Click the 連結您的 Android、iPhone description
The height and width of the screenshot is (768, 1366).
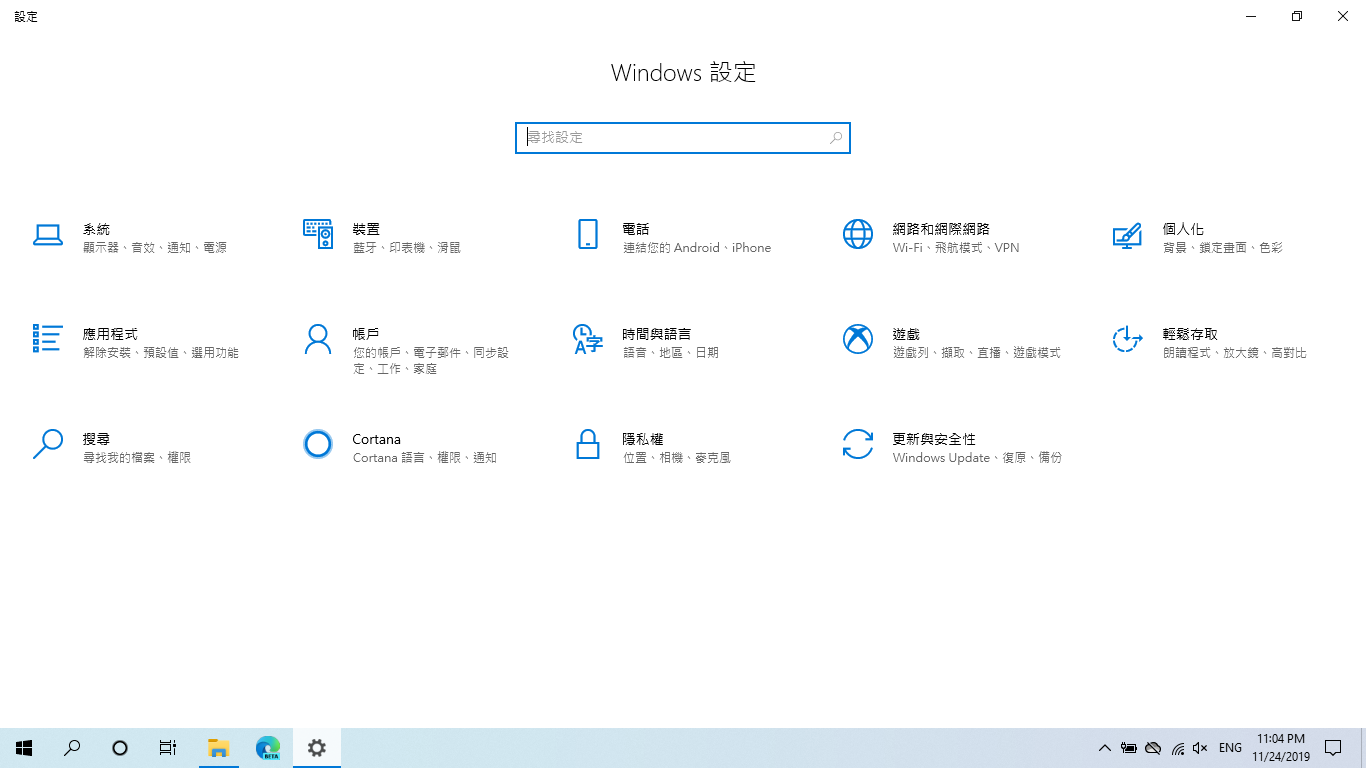[697, 248]
